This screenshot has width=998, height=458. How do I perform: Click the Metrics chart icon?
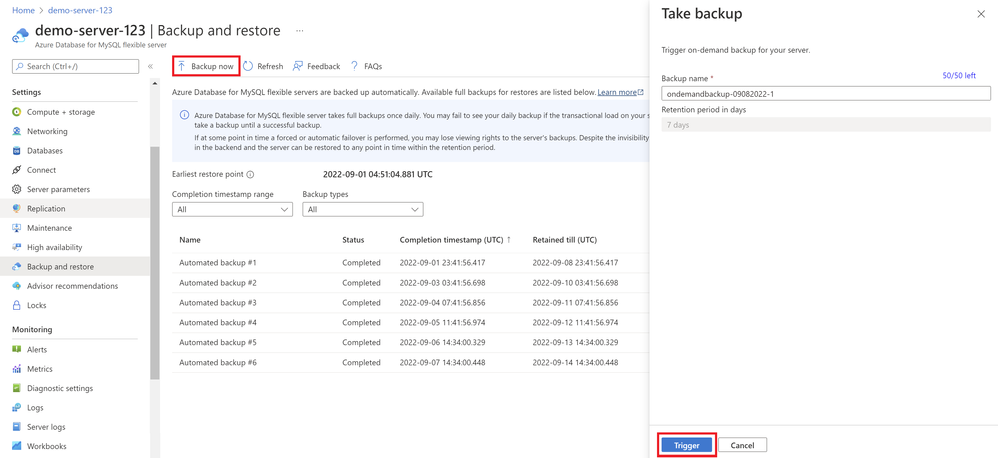17,369
